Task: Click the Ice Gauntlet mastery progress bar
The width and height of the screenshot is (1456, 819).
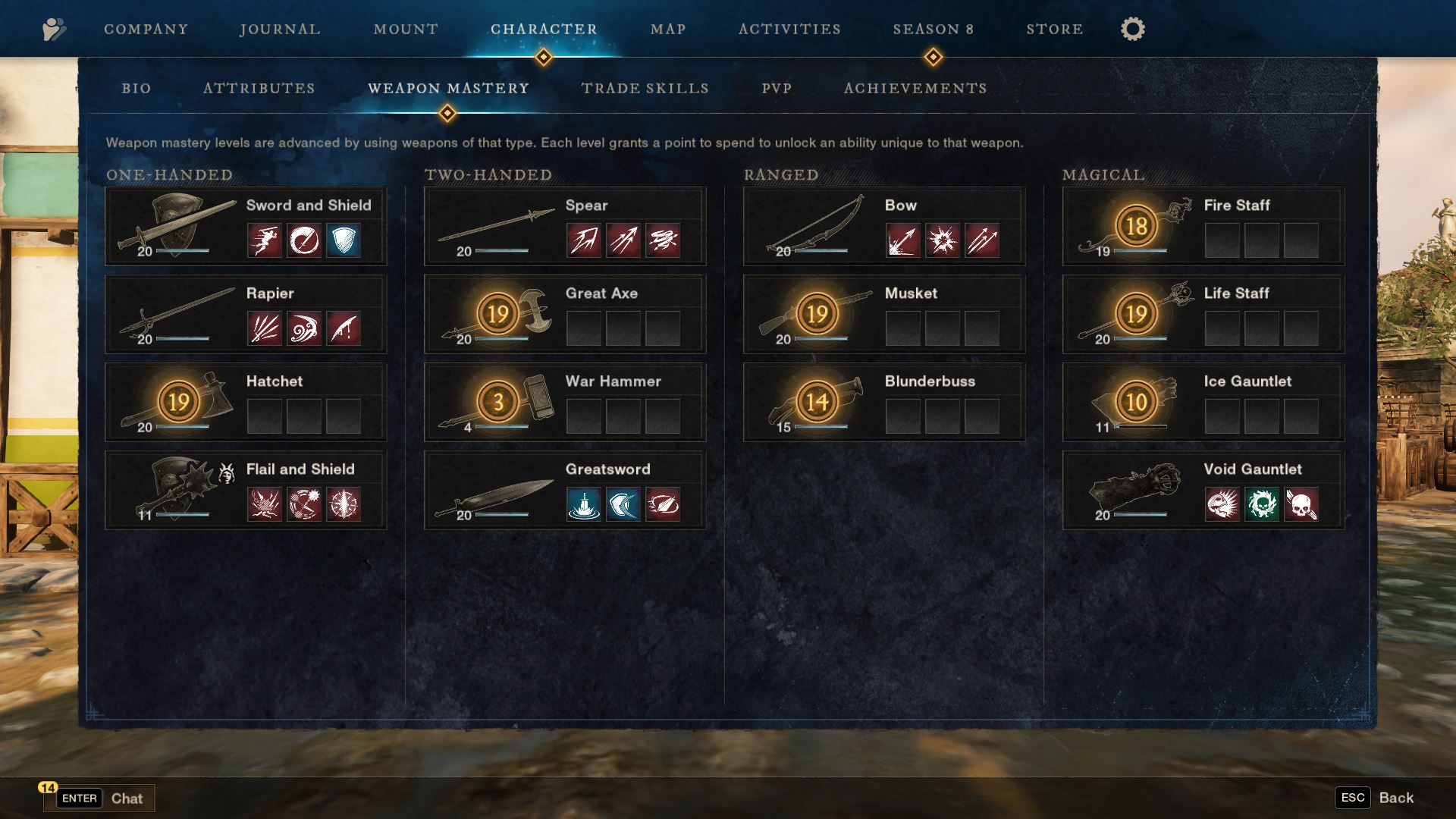Action: [x=1141, y=427]
